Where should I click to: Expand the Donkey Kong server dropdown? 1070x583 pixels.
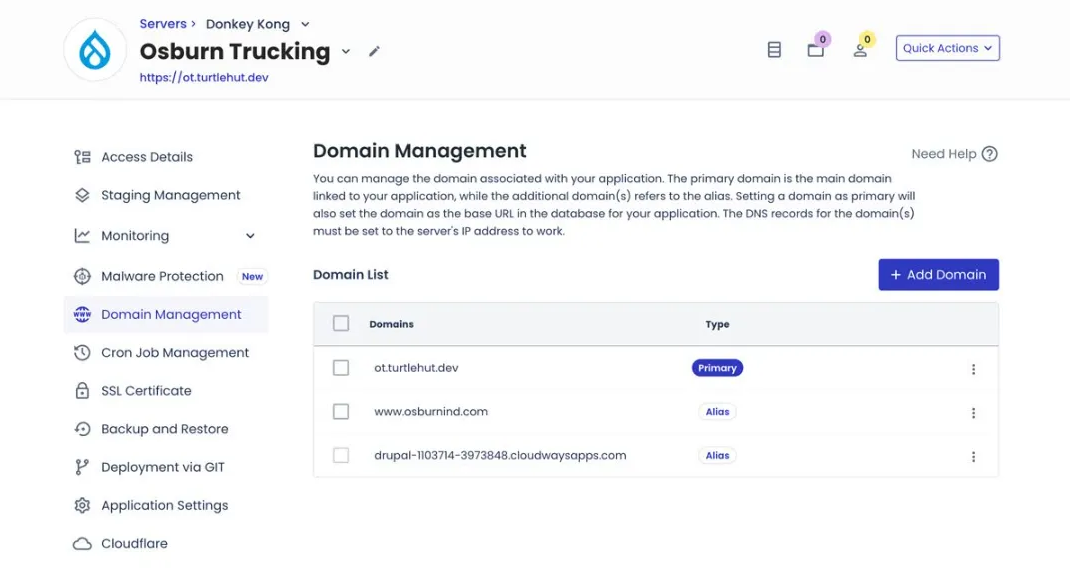[305, 24]
